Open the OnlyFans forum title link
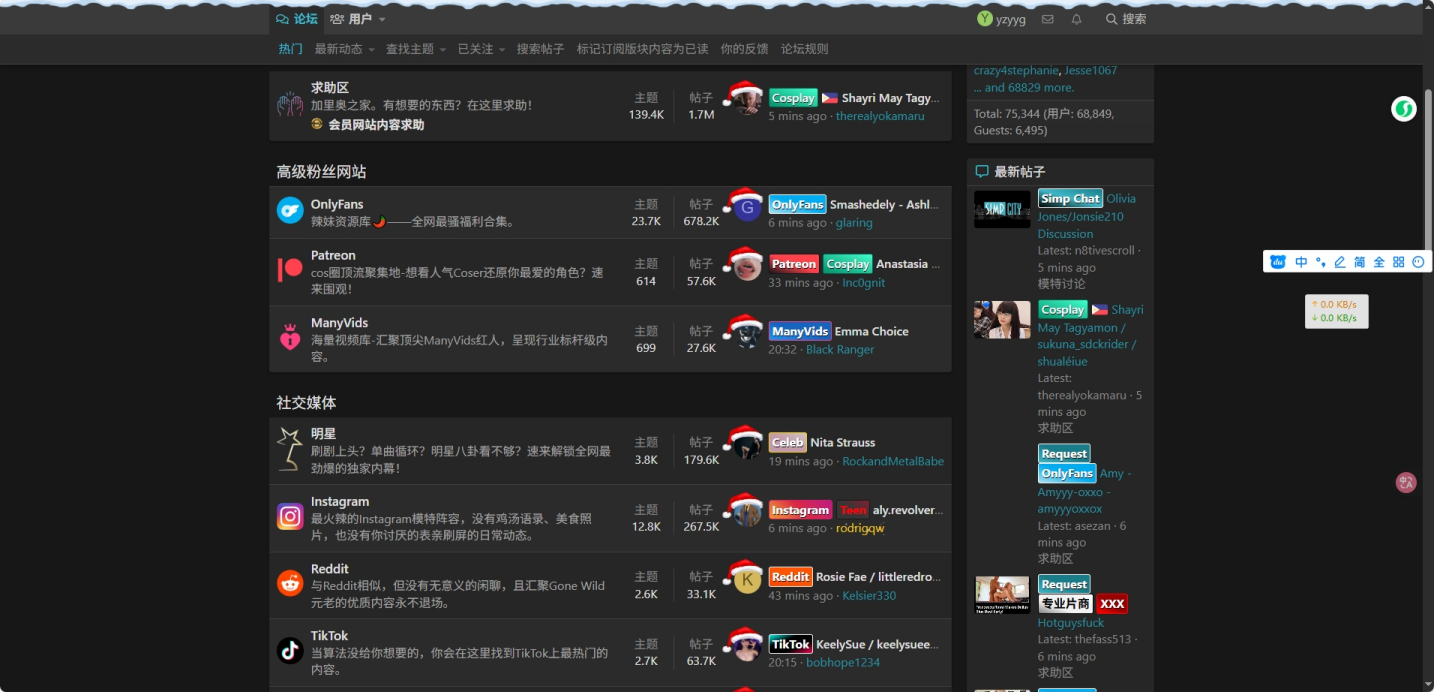1434x692 pixels. 337,204
